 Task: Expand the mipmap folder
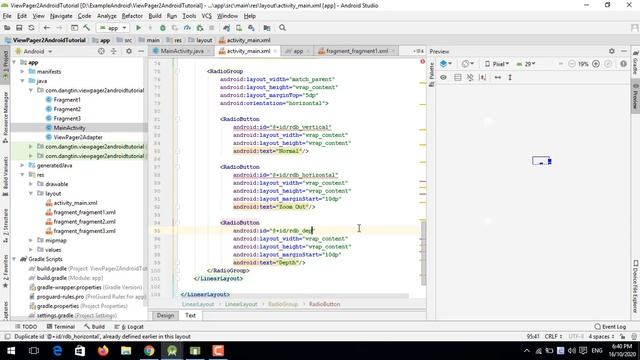[31, 240]
